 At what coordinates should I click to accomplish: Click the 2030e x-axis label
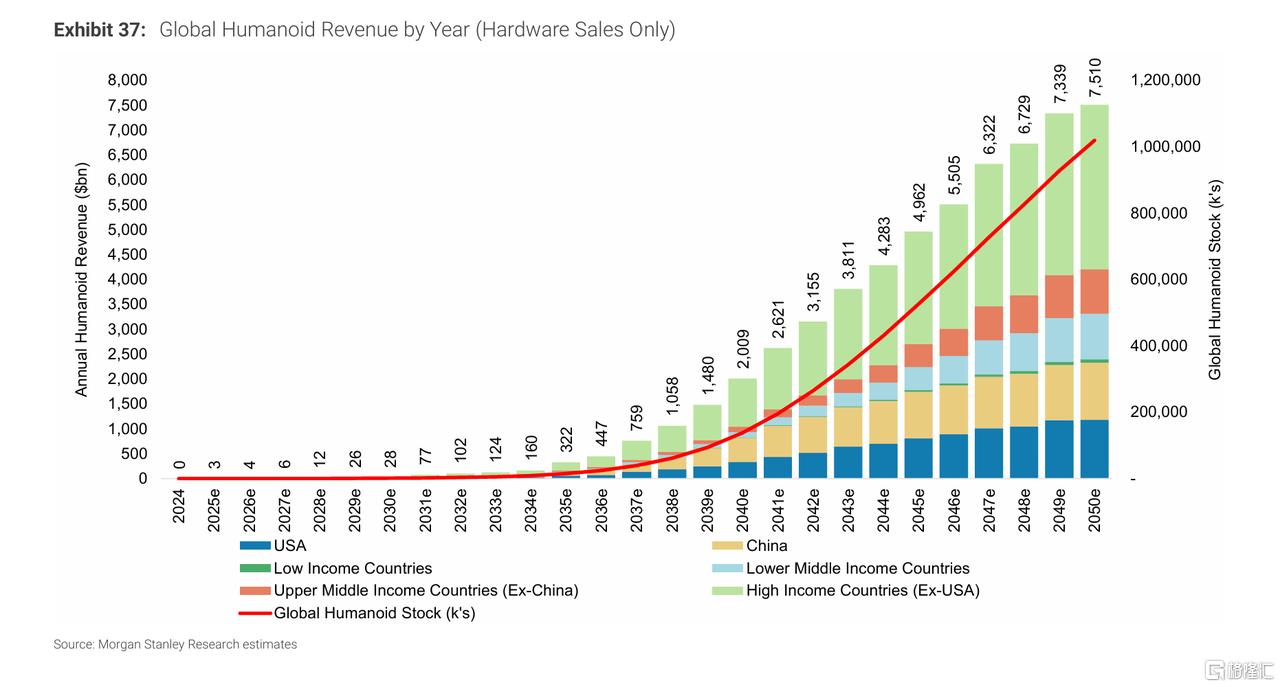pos(389,509)
